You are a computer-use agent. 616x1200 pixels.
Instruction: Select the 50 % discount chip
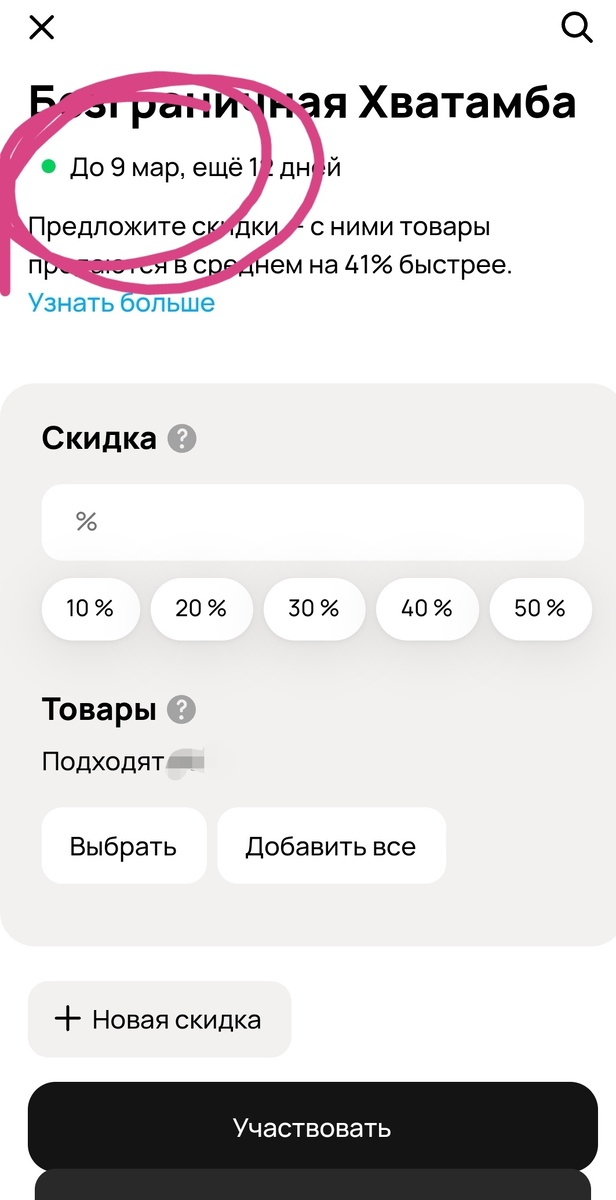pos(540,608)
